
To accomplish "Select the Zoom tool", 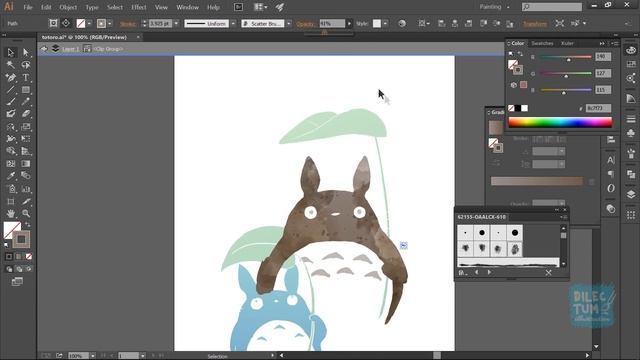I will point(26,213).
